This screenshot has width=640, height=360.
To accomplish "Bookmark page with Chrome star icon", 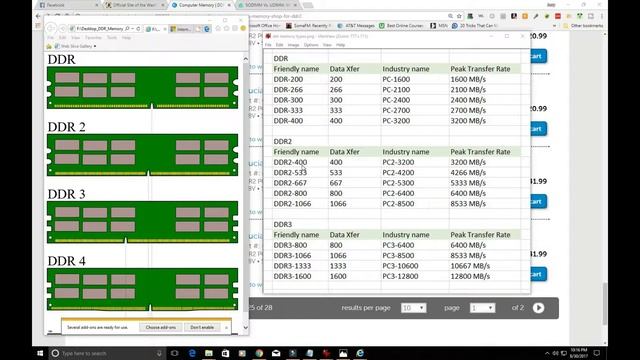I will [x=459, y=16].
